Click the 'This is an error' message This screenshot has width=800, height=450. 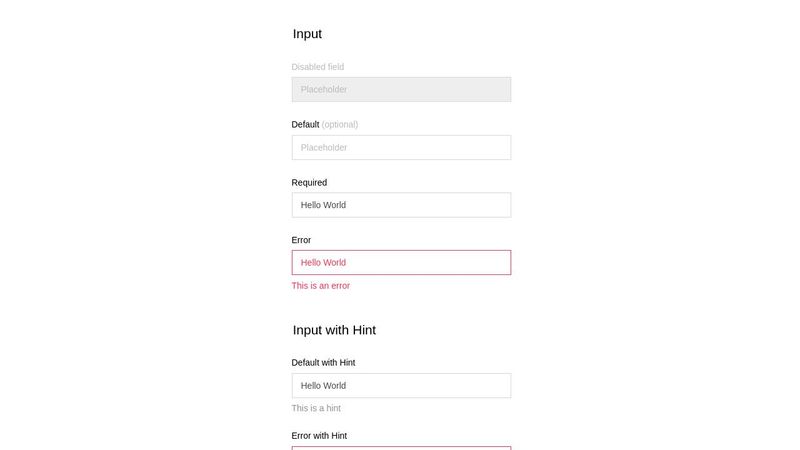coord(321,286)
